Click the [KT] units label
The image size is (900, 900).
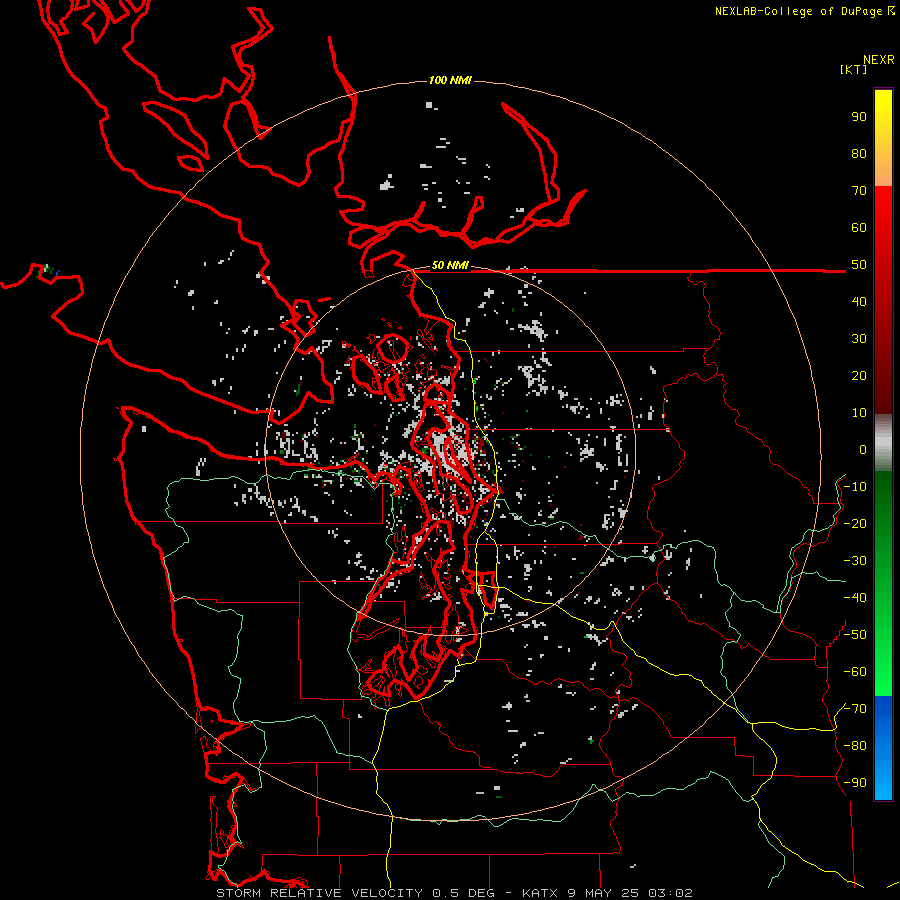[x=854, y=69]
